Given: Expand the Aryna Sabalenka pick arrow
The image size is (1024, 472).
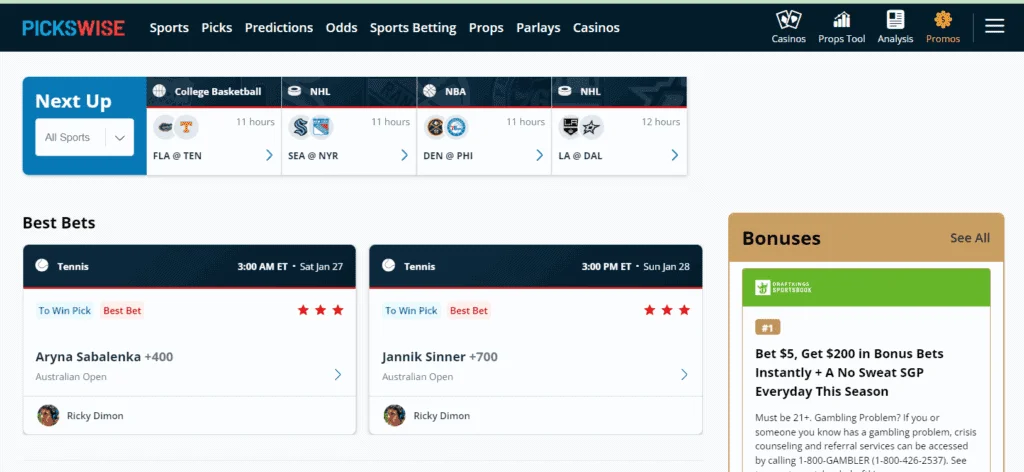Looking at the screenshot, I should pyautogui.click(x=337, y=375).
